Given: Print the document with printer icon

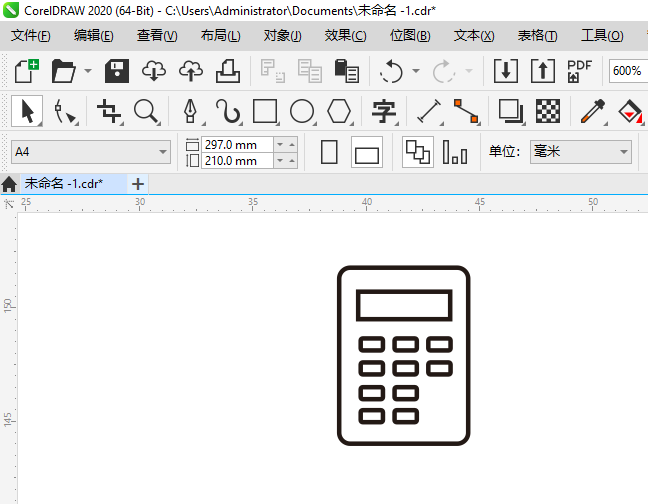Looking at the screenshot, I should click(x=228, y=71).
